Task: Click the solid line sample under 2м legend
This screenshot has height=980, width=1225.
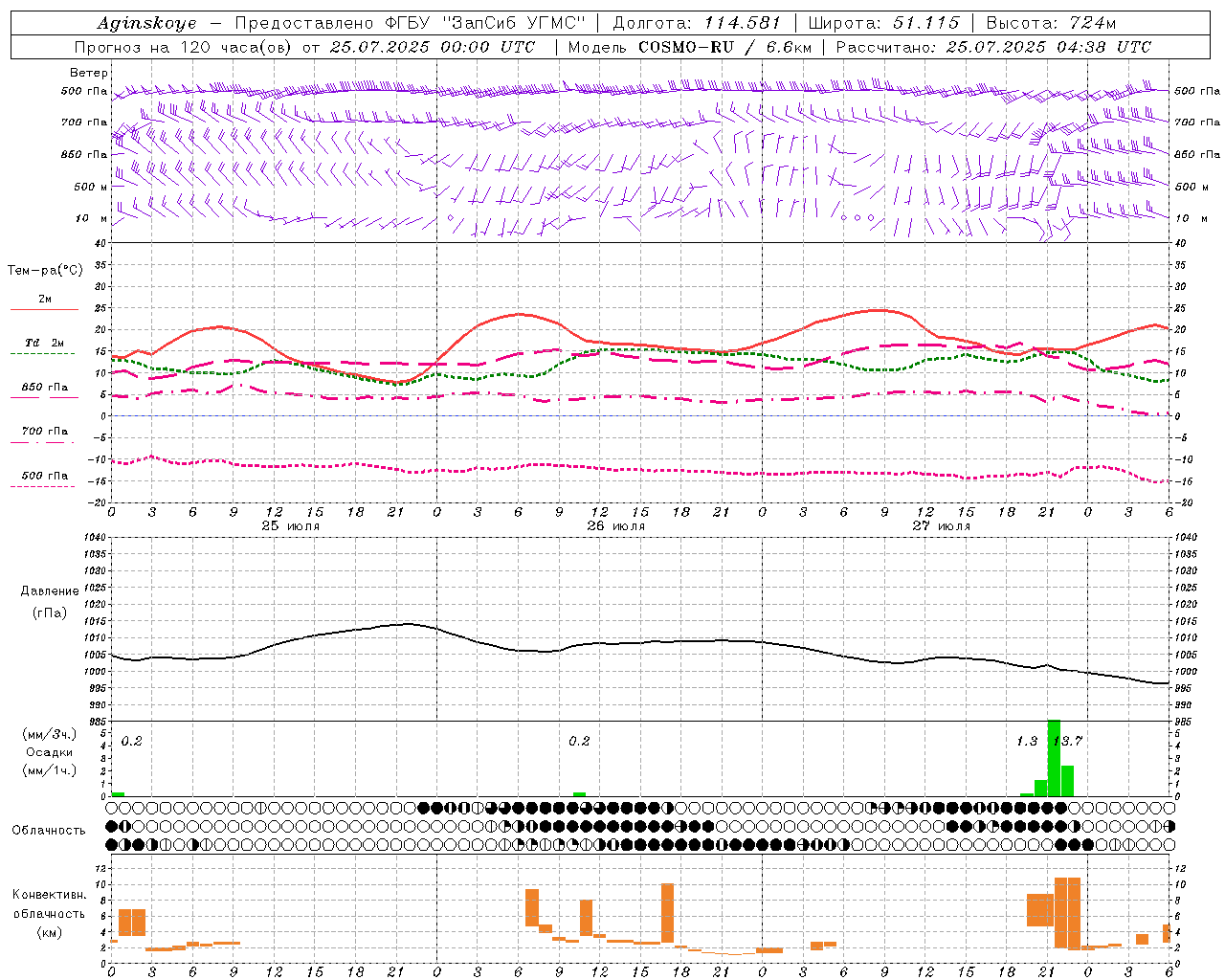Action: point(43,309)
